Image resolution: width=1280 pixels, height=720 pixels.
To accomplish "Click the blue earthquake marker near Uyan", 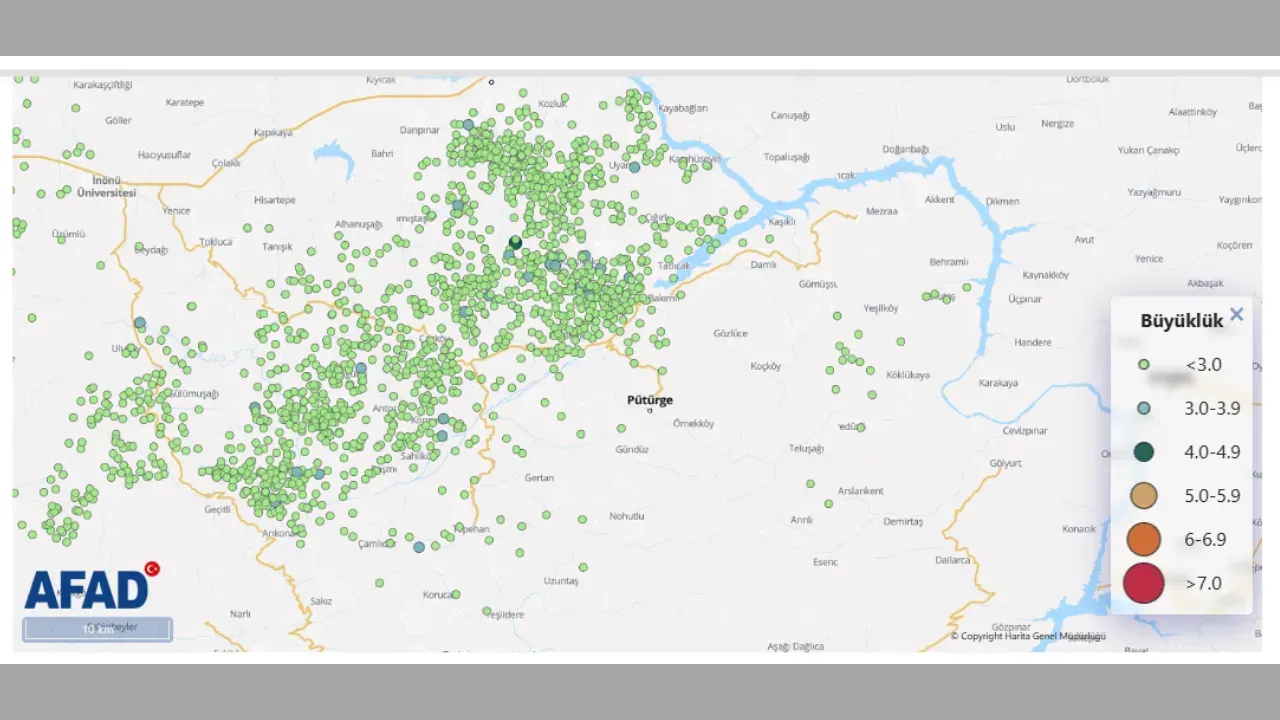I will (634, 167).
